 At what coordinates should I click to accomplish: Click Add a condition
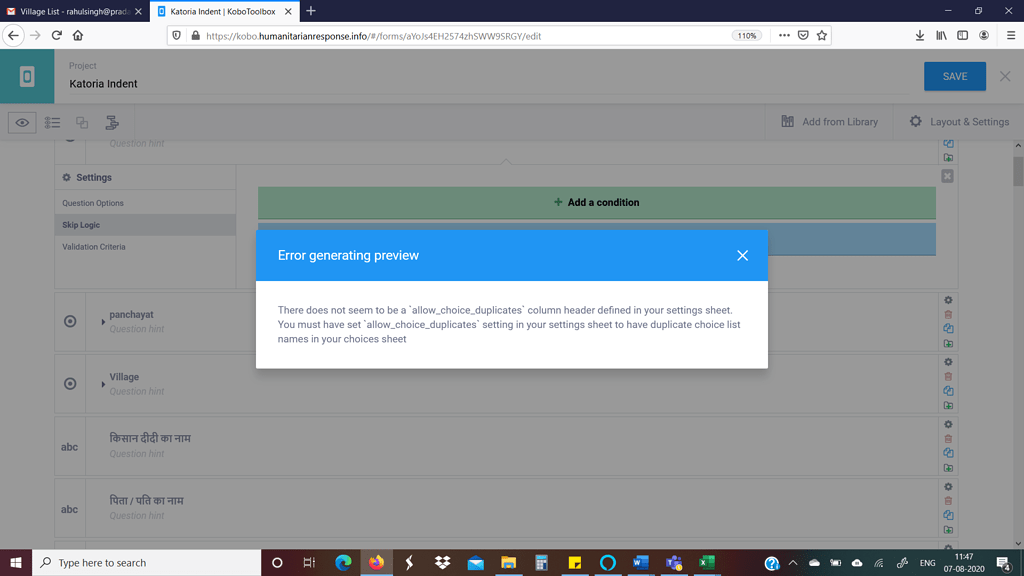click(596, 201)
